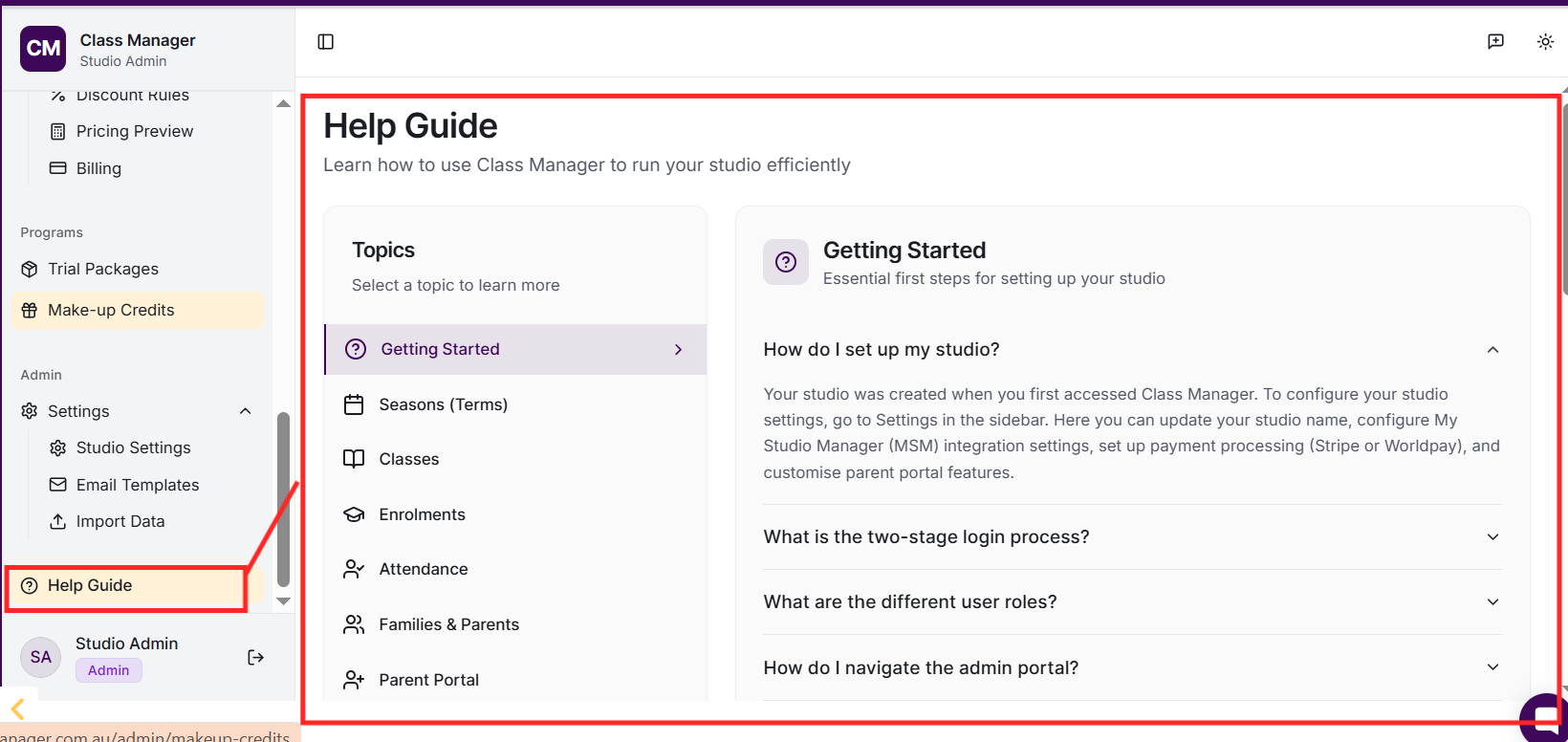Click the chevron on Getting Started topic

click(678, 350)
